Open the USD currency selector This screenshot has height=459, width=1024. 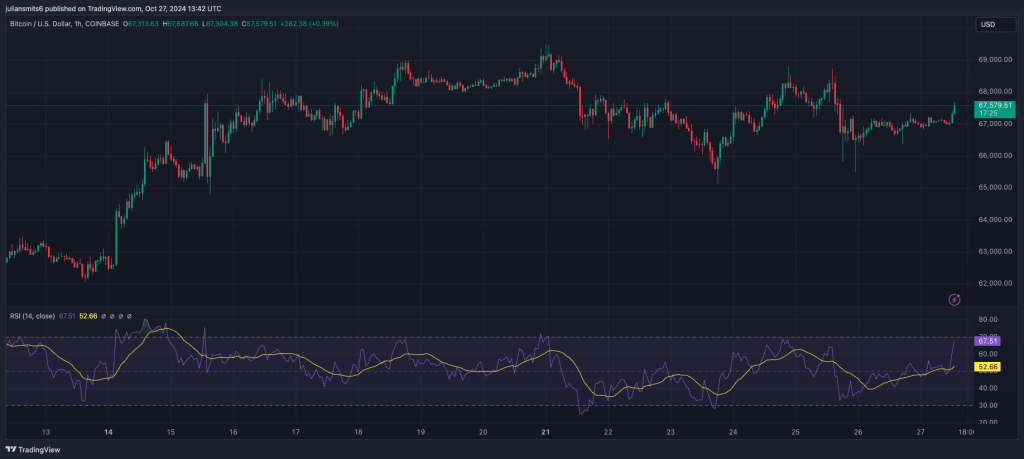point(995,25)
